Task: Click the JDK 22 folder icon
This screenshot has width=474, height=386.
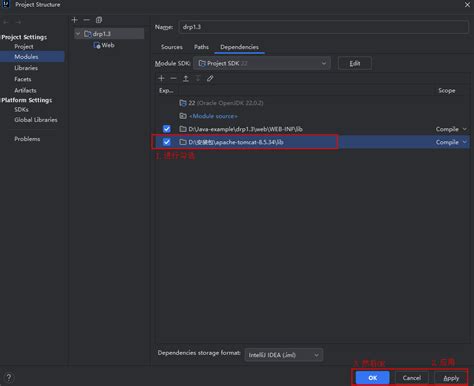Action: [x=183, y=103]
